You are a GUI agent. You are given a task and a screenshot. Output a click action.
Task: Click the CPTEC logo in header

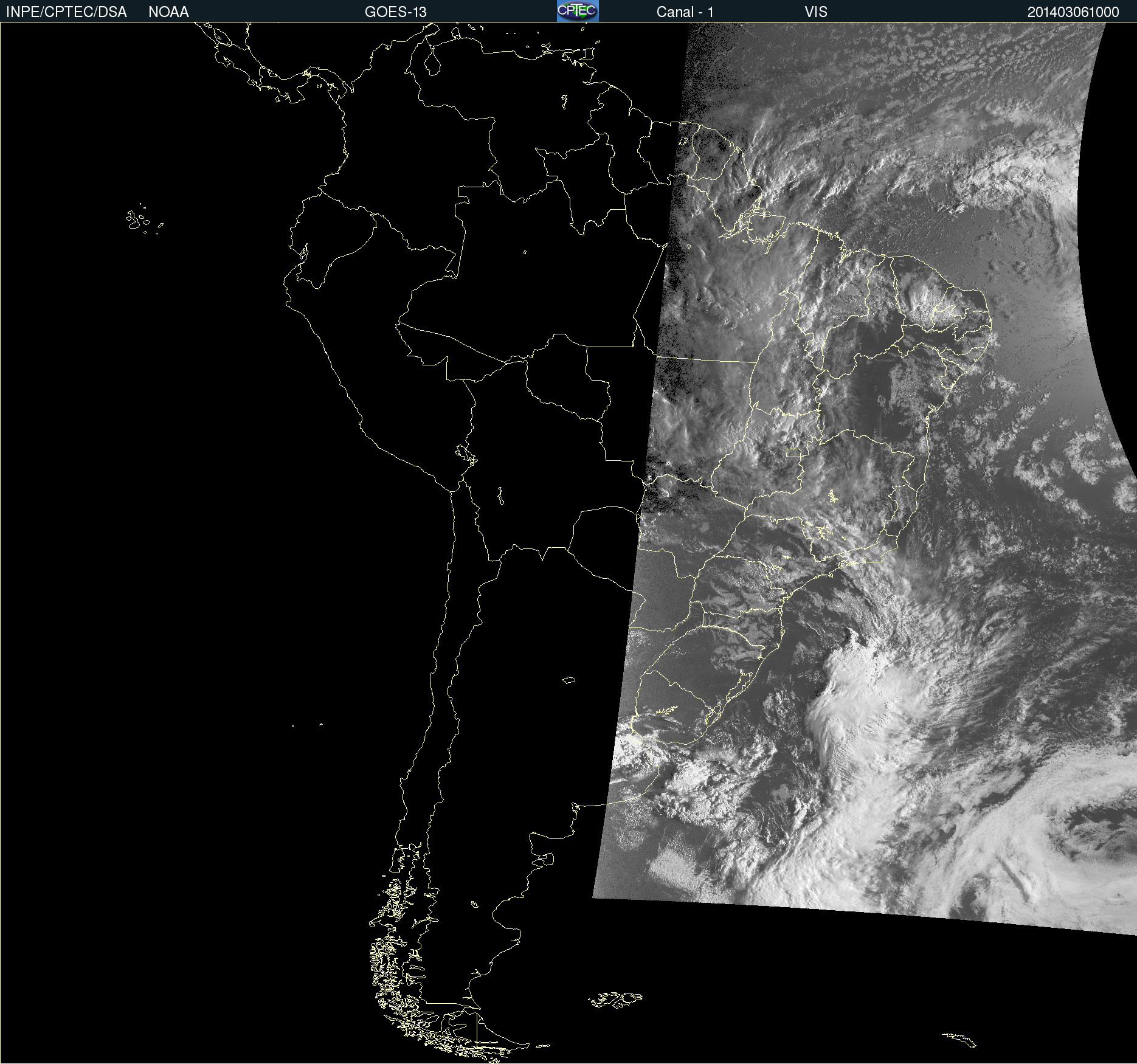[x=578, y=11]
